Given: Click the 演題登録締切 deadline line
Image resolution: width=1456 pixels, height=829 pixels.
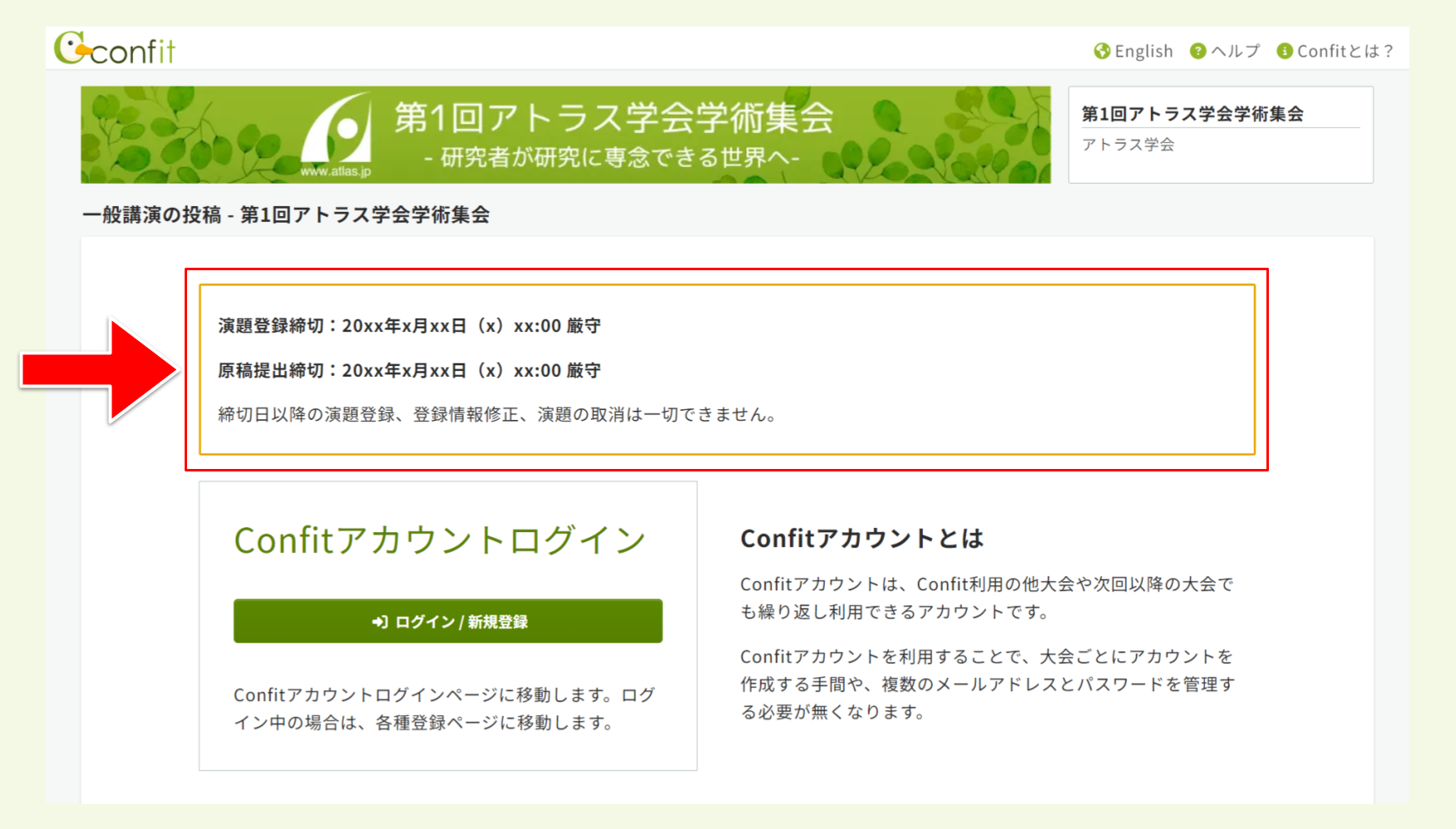Looking at the screenshot, I should [406, 325].
